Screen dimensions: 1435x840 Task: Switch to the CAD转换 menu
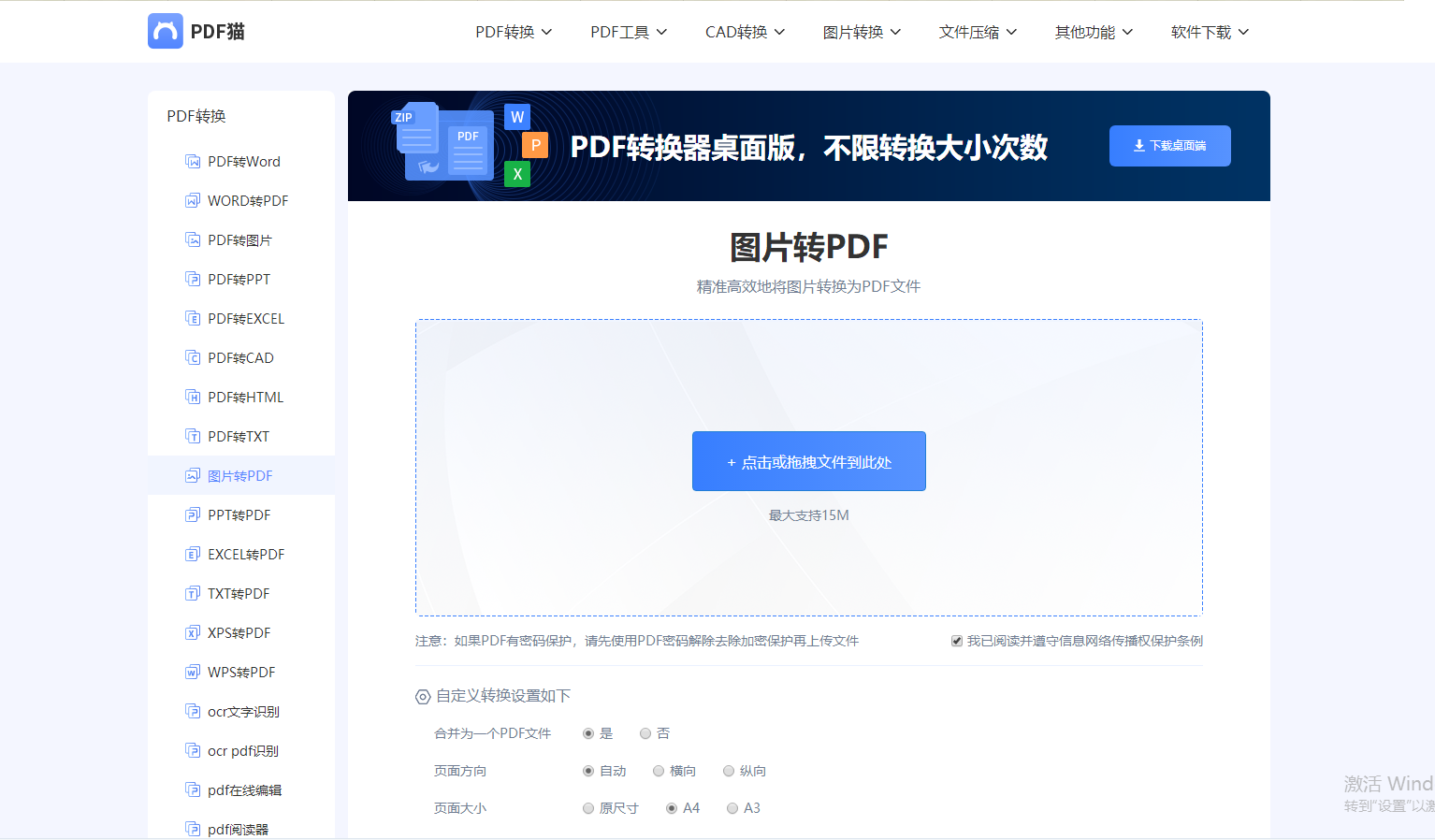coord(745,31)
